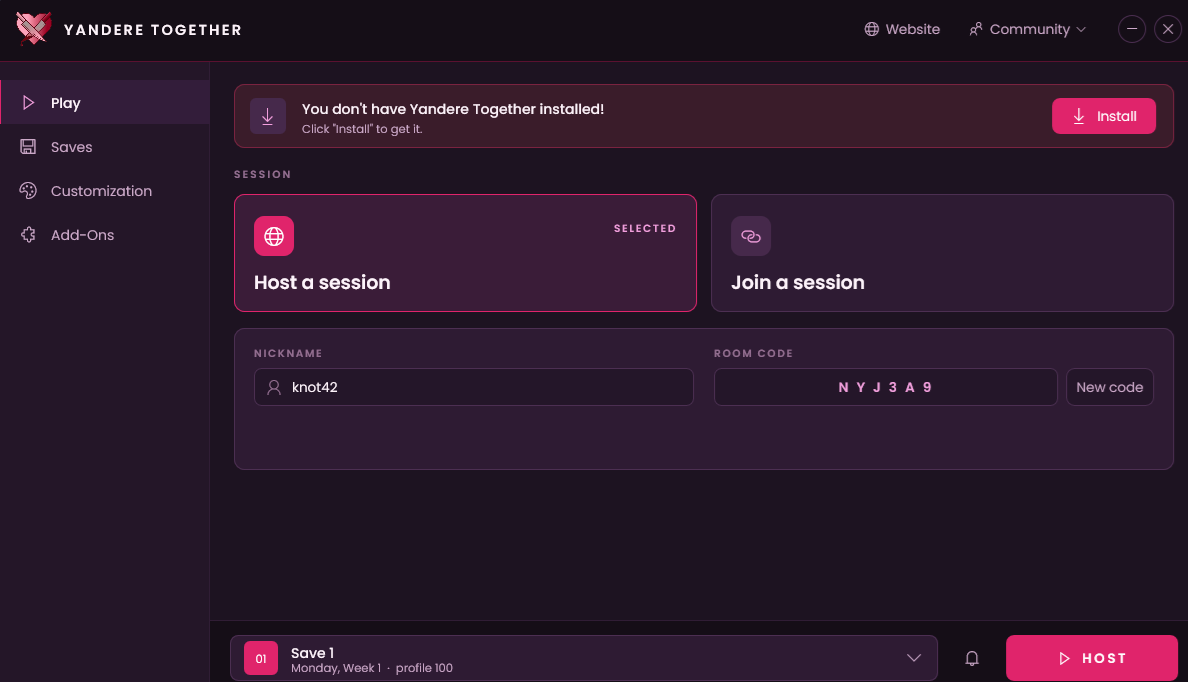Click the download icon in install banner
The width and height of the screenshot is (1188, 682).
click(267, 116)
